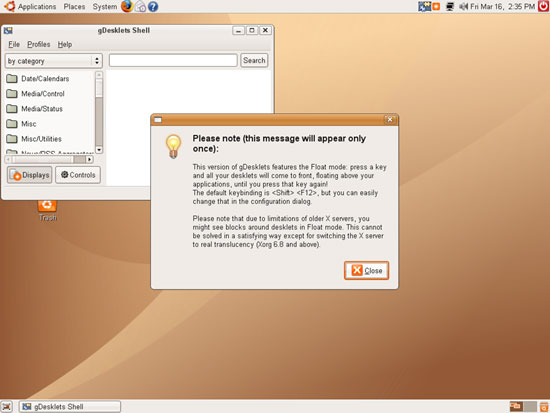550x413 pixels.
Task: Open File menu in gDesklets Shell
Action: pos(14,44)
